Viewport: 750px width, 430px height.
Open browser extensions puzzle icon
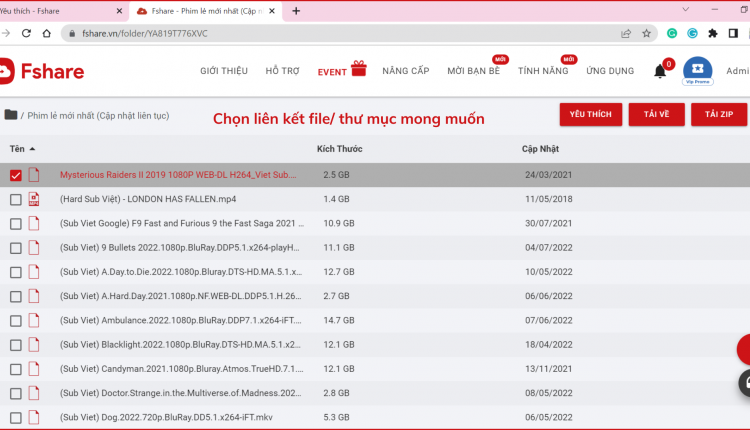(x=713, y=33)
